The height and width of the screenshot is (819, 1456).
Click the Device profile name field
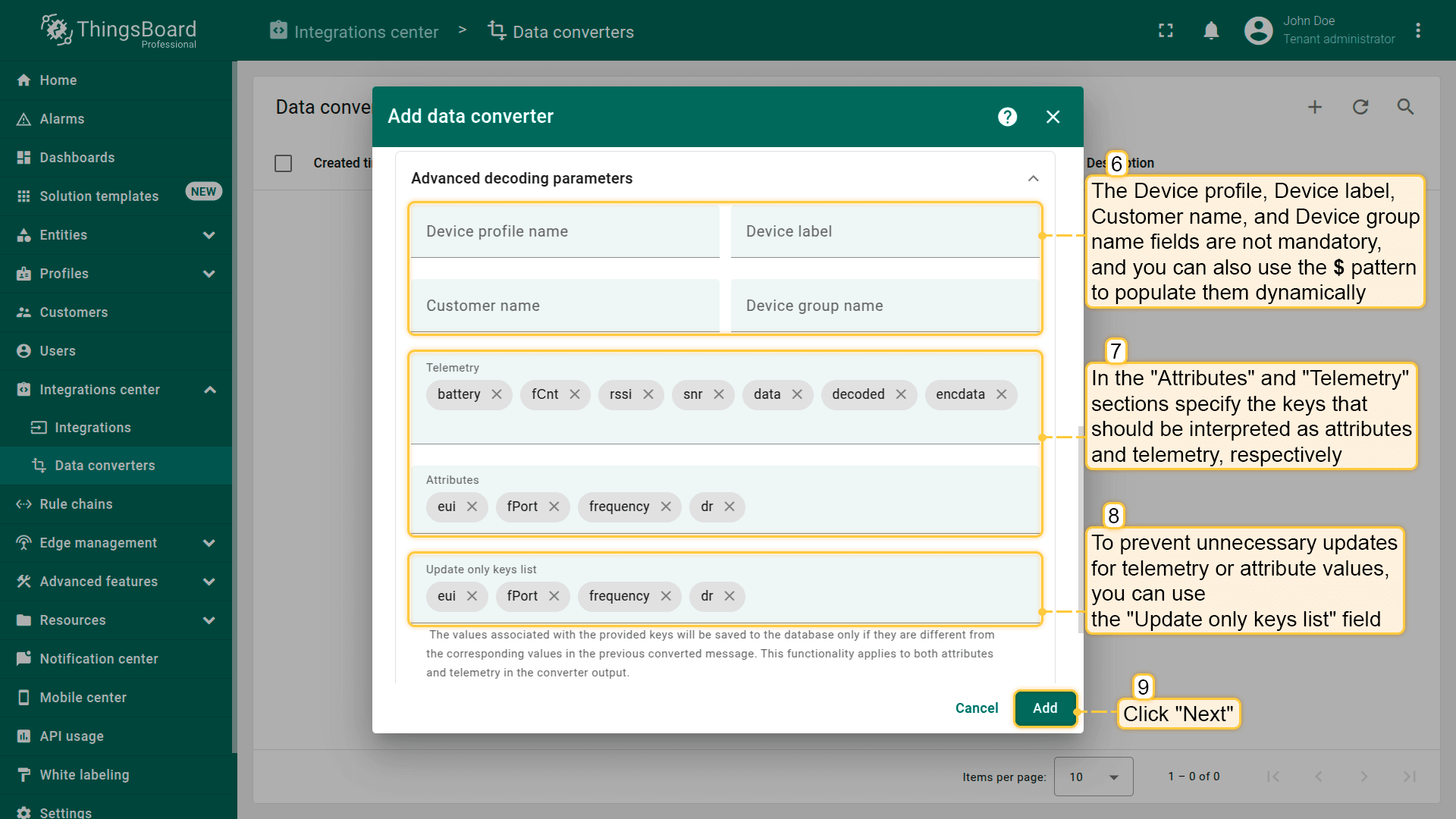[x=565, y=231]
